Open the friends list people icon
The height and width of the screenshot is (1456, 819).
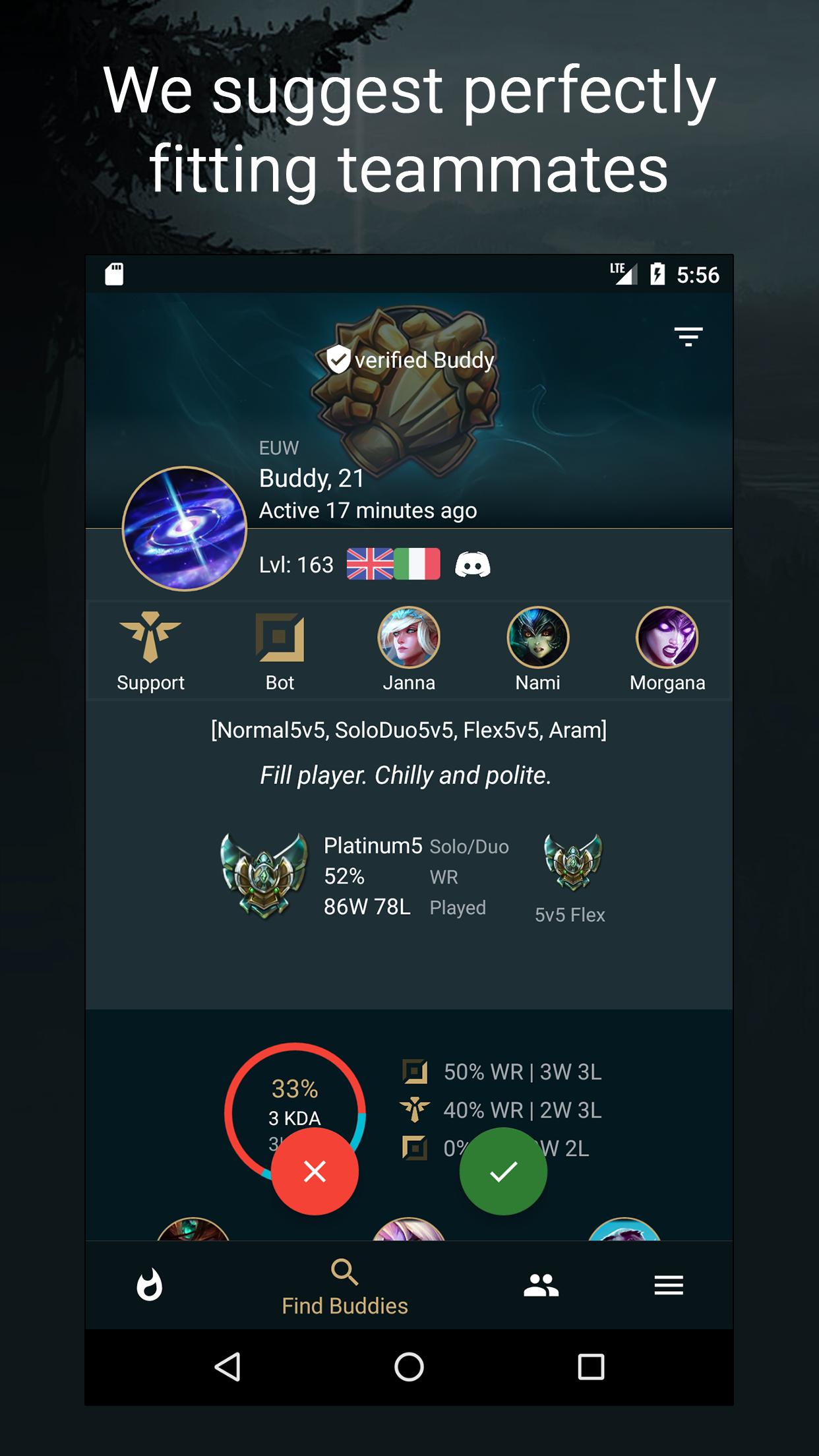pos(541,1285)
